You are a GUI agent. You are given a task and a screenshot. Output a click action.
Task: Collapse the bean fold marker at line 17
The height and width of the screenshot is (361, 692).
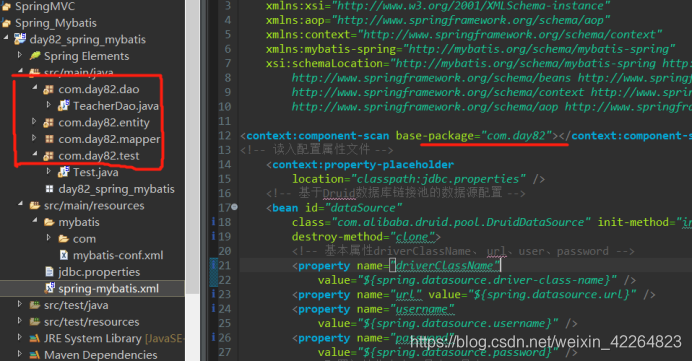[235, 207]
